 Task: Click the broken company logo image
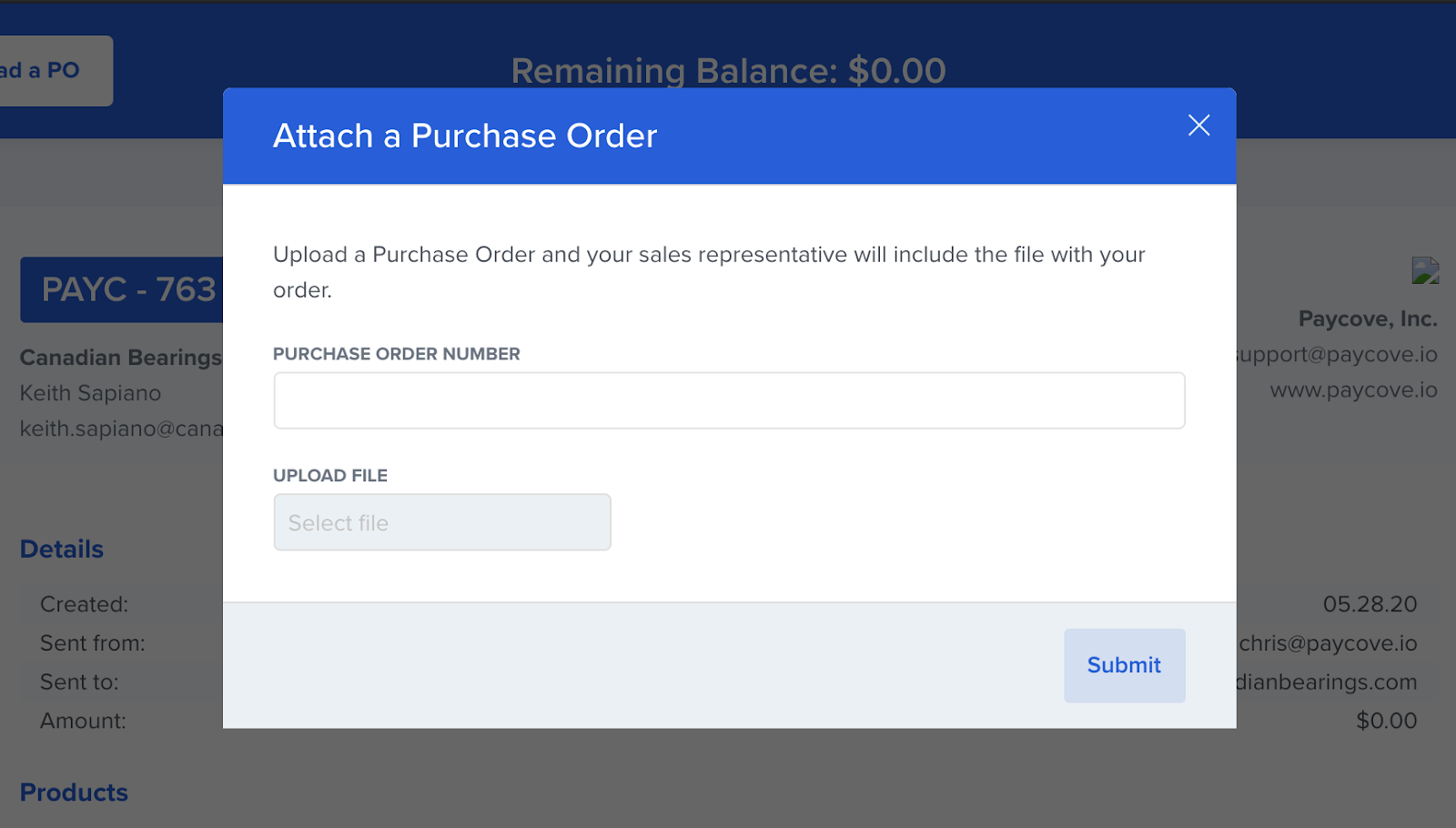point(1425,270)
